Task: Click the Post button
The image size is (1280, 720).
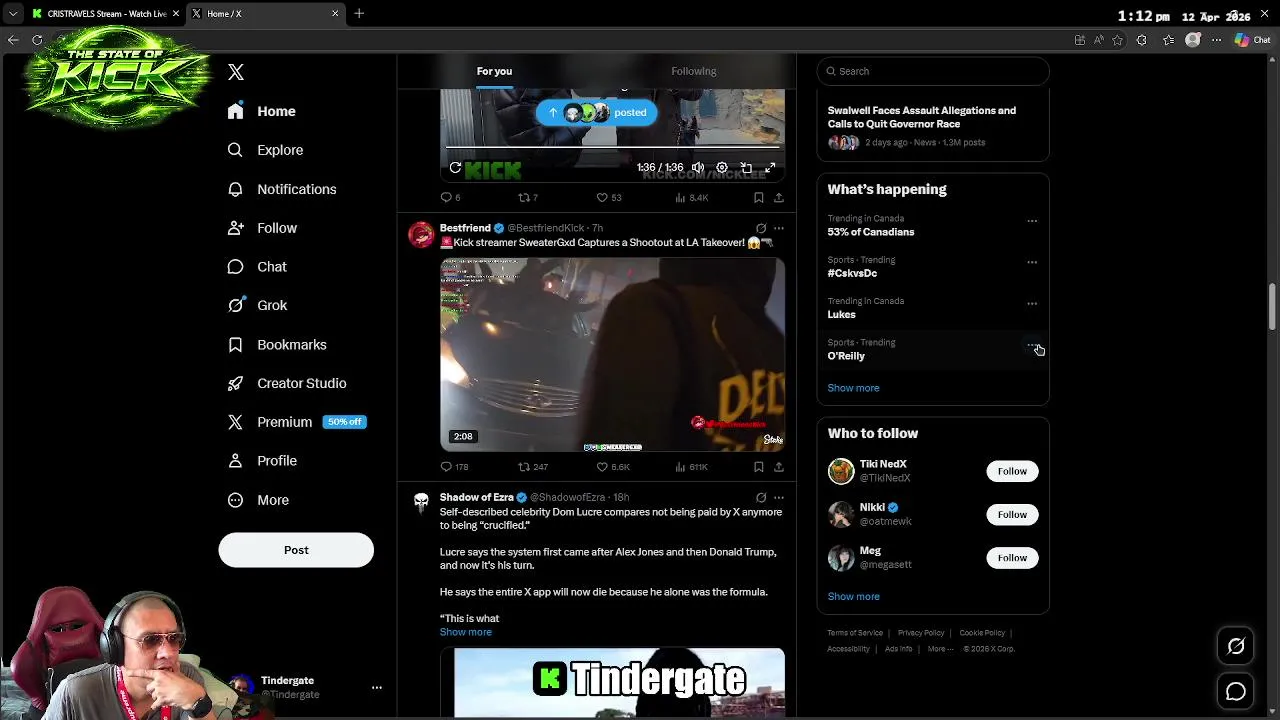Action: tap(296, 550)
